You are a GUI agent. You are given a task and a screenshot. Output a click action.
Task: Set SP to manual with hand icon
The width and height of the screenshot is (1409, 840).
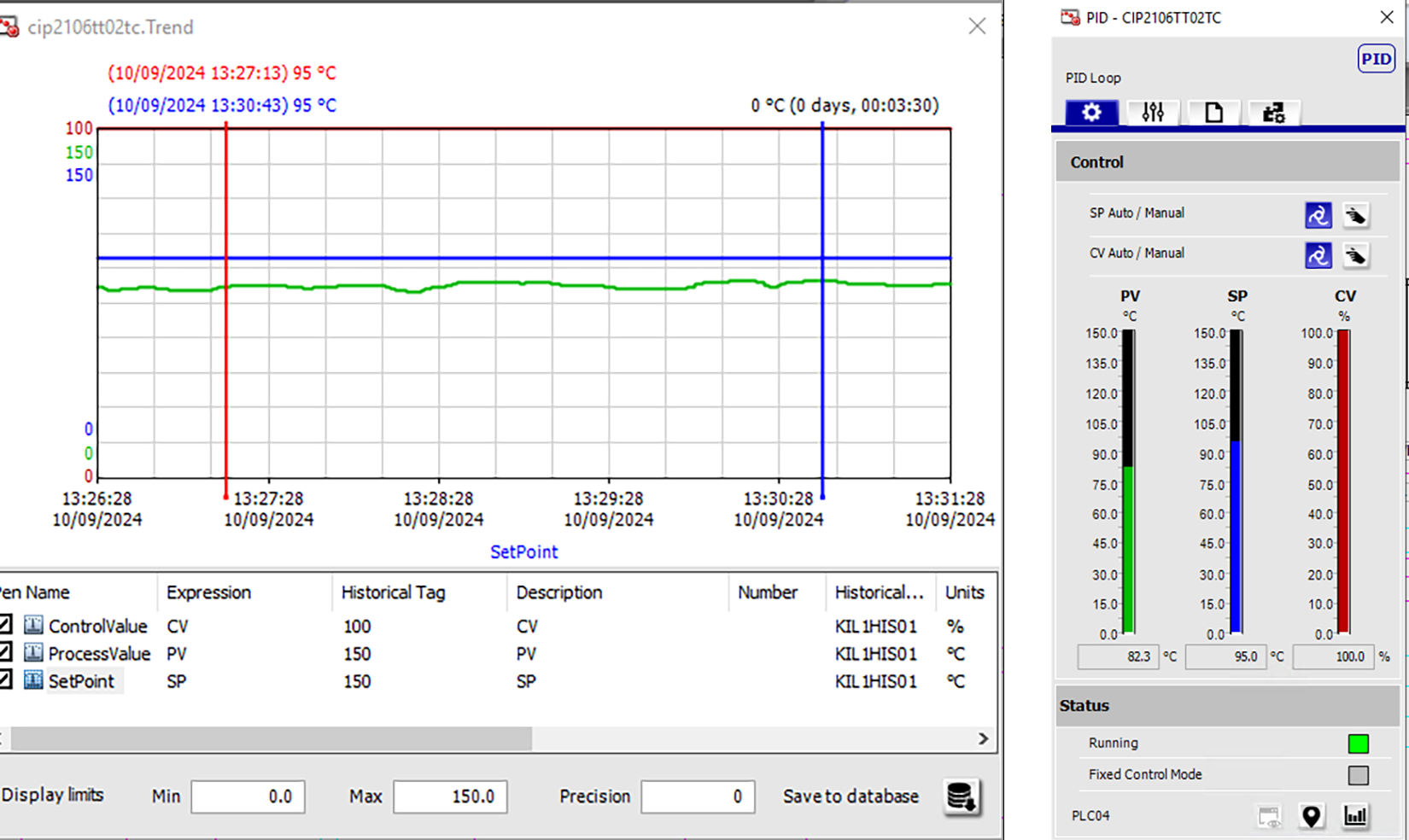click(x=1355, y=215)
